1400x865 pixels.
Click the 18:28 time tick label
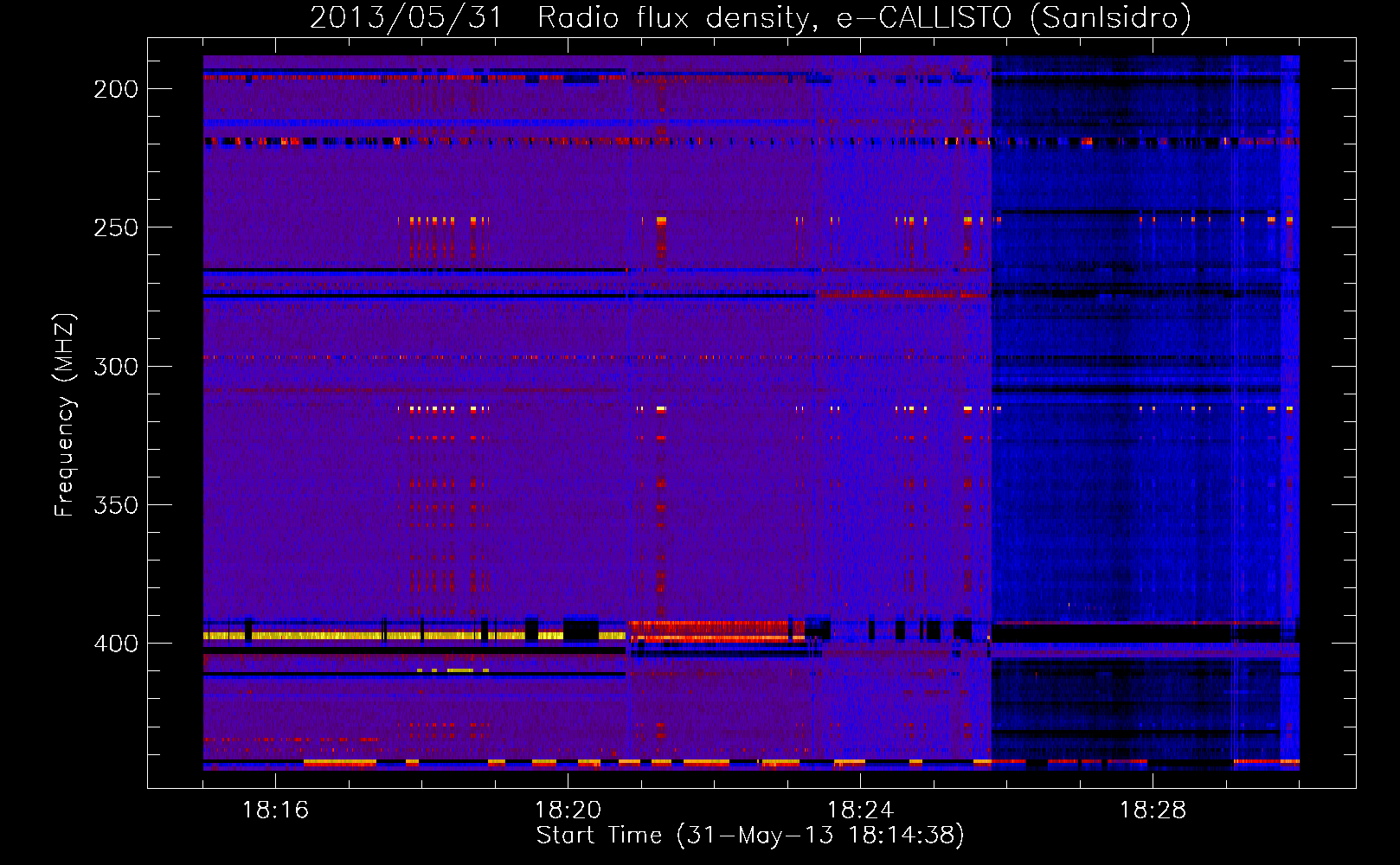click(x=1153, y=810)
